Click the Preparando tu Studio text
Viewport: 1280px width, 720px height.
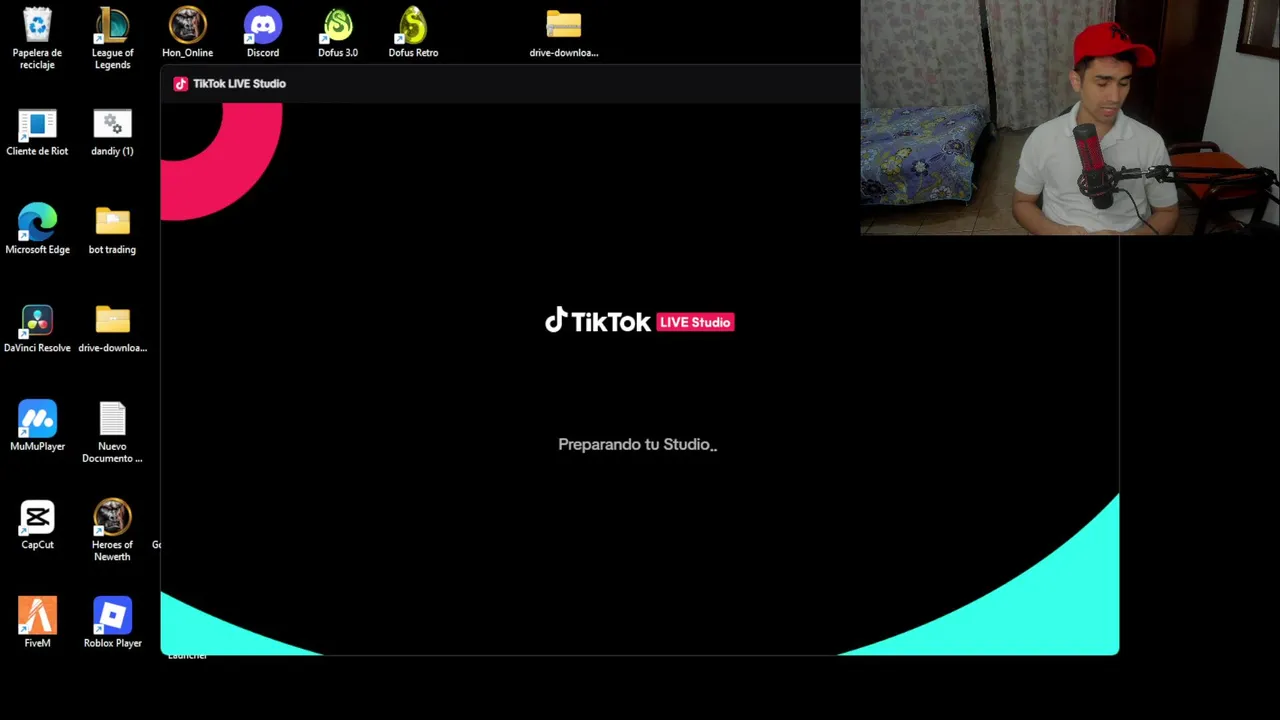coord(637,444)
